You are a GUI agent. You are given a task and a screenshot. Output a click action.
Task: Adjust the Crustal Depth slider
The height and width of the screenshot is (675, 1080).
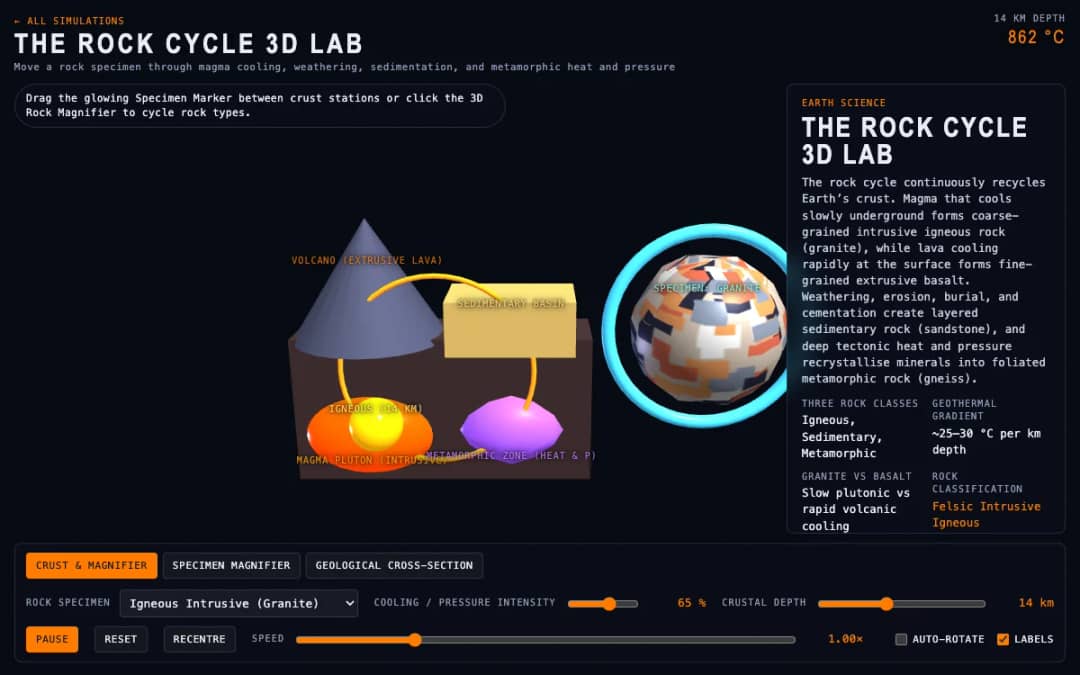tap(902, 604)
